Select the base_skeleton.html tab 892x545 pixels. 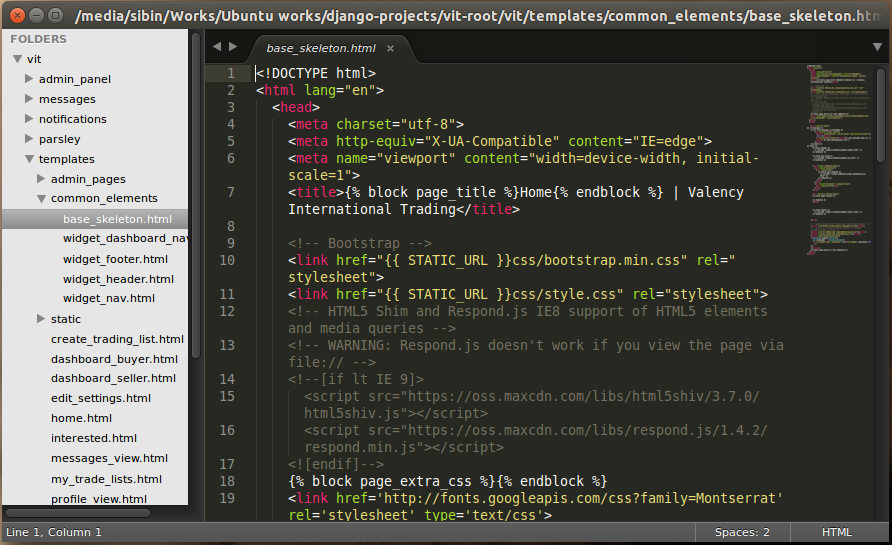[x=321, y=48]
